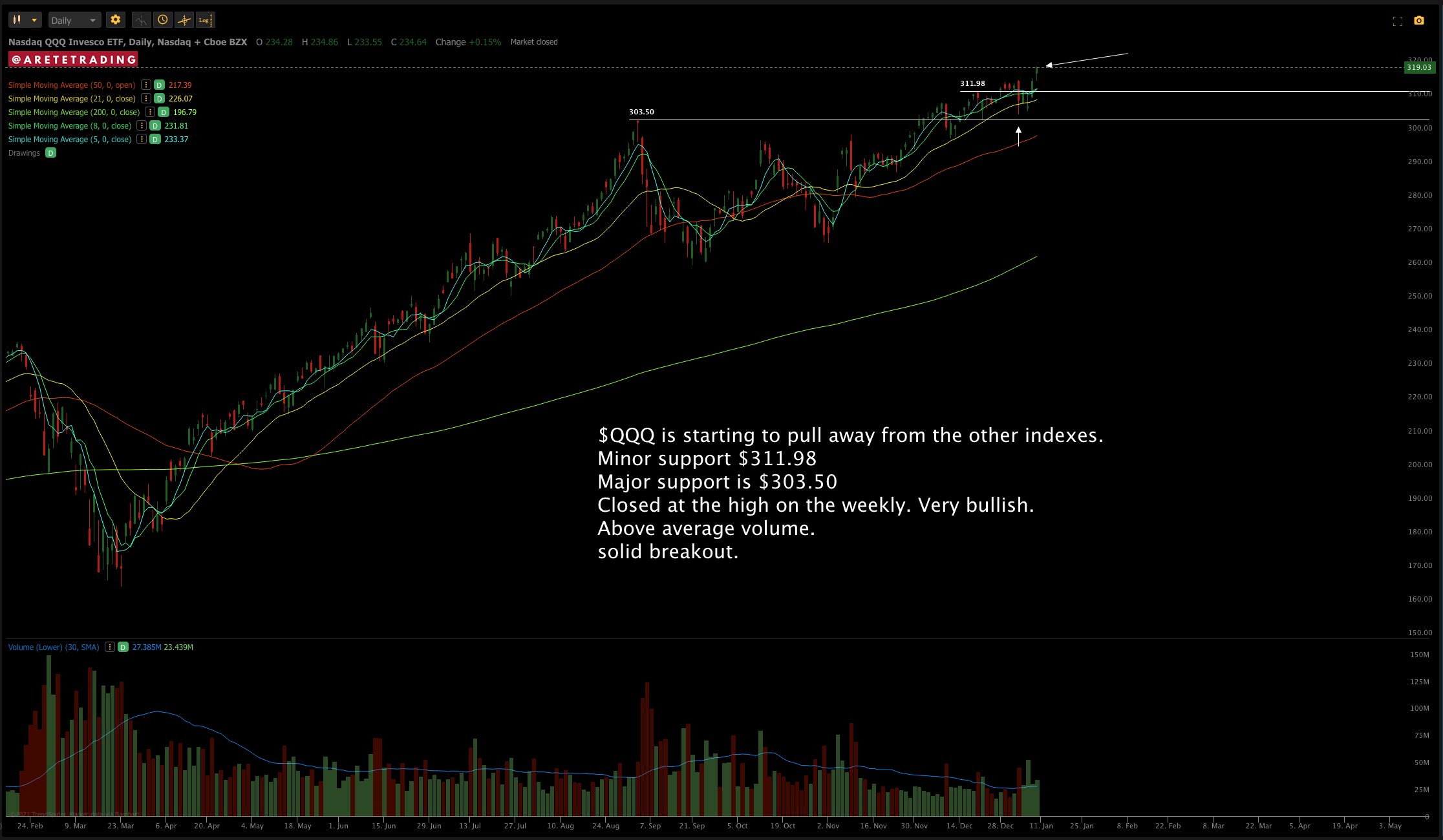The height and width of the screenshot is (840, 1443).
Task: Click the SMA 50 value 217.39
Action: (x=180, y=85)
